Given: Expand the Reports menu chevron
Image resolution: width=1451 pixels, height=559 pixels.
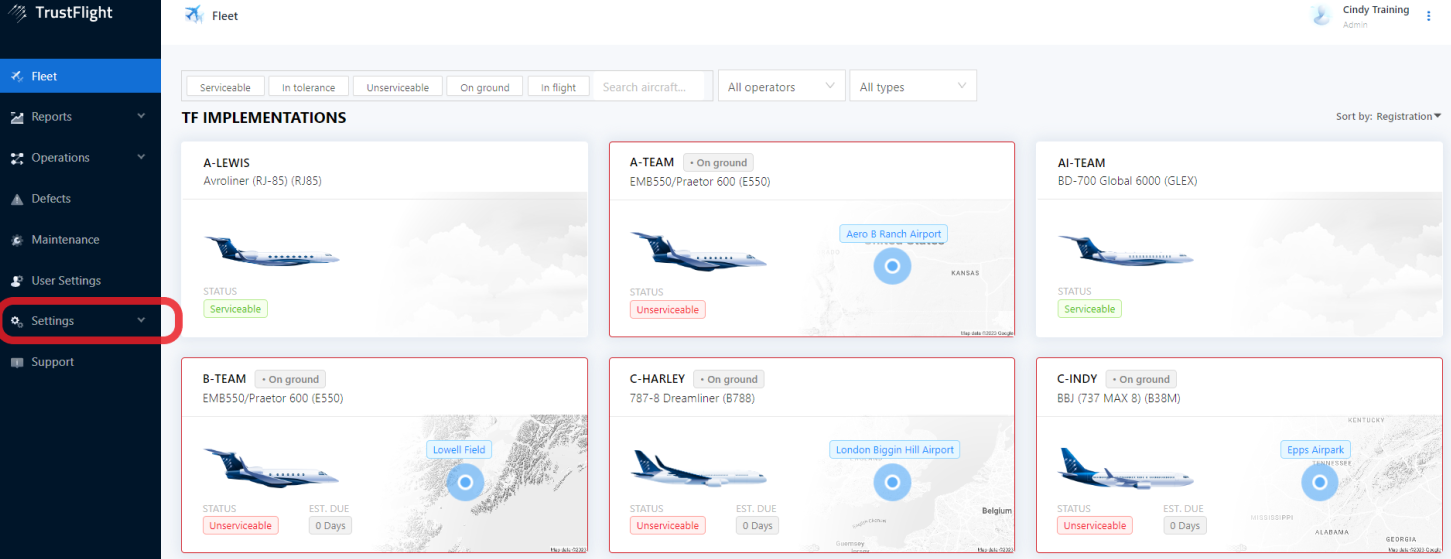Looking at the screenshot, I should [x=141, y=116].
